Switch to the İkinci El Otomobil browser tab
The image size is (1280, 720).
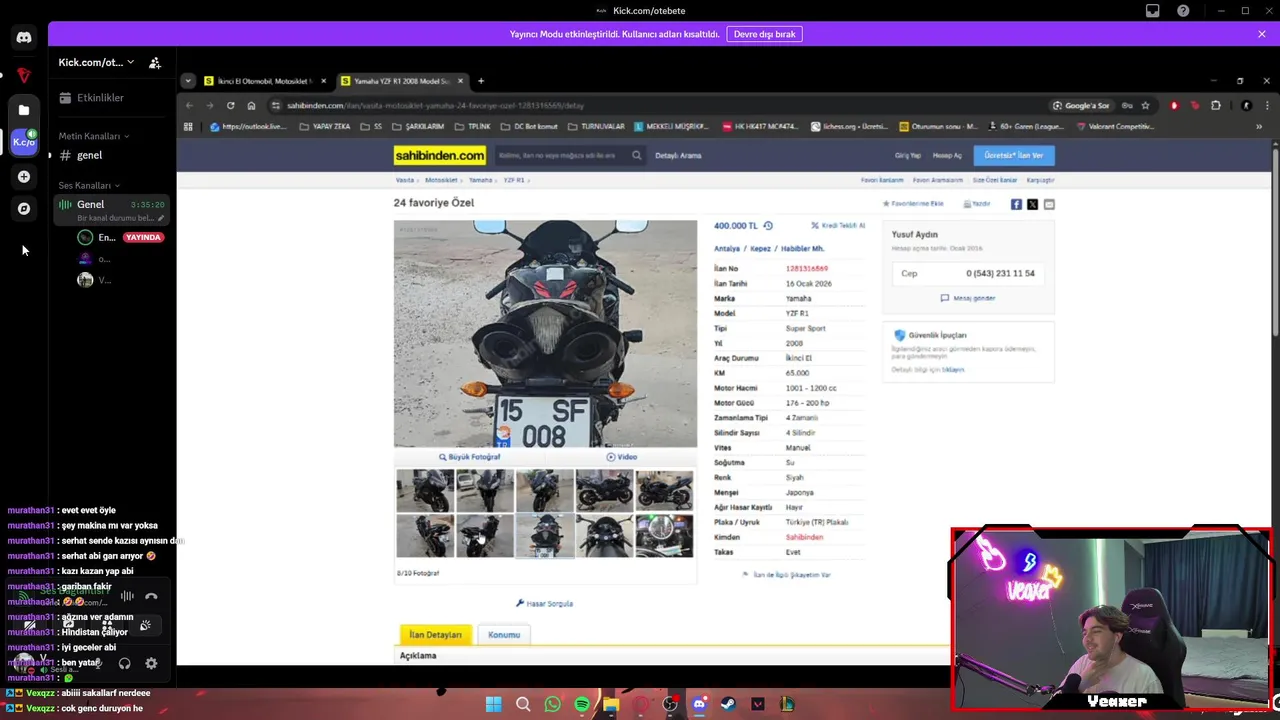265,81
